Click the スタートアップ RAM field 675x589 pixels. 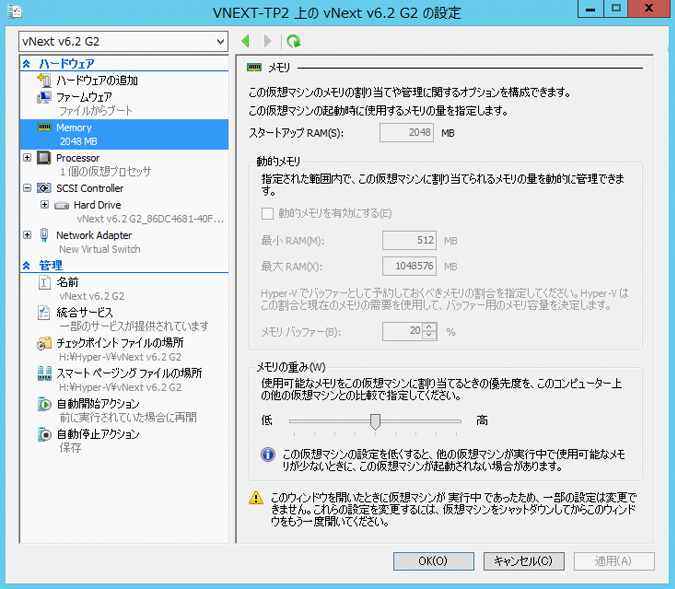[406, 133]
